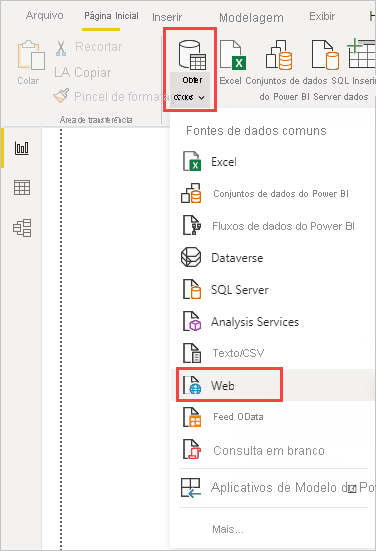
Task: Open Conjuntos de dados do Power BI ribbon icon
Action: coord(279,55)
